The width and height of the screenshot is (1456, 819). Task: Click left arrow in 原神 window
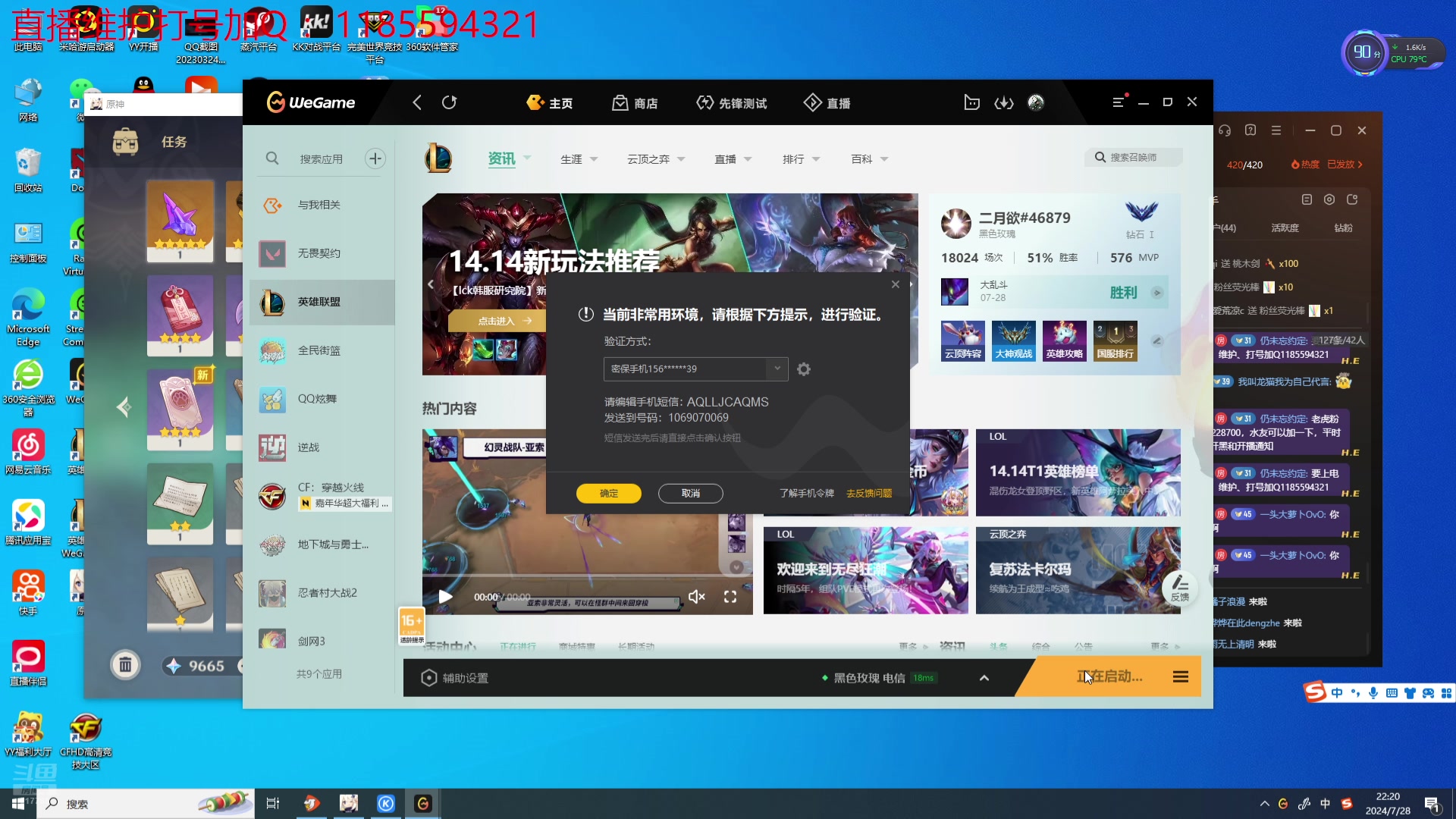pos(124,407)
